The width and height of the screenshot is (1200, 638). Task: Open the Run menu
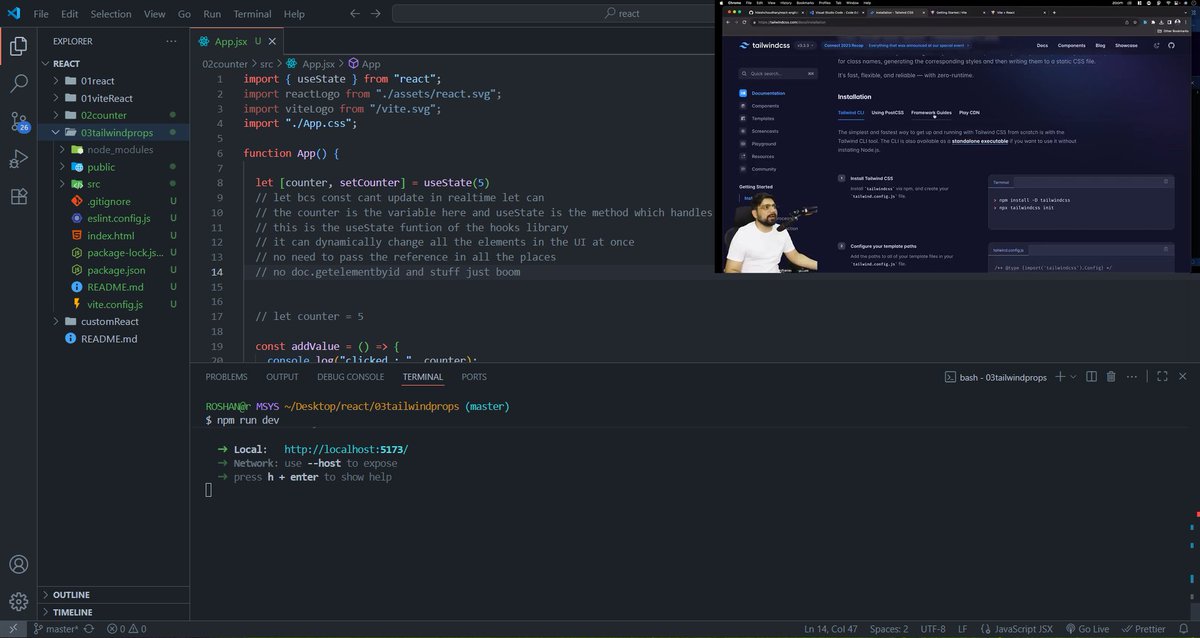[212, 14]
